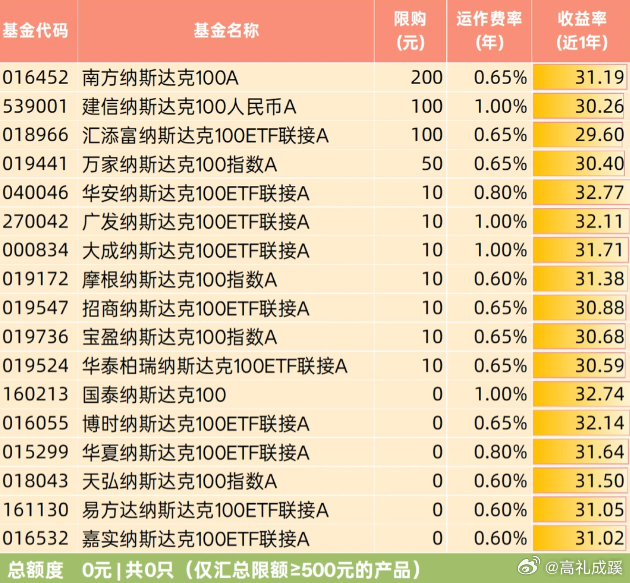Select fund code 019172
Image resolution: width=630 pixels, height=583 pixels.
click(35, 279)
